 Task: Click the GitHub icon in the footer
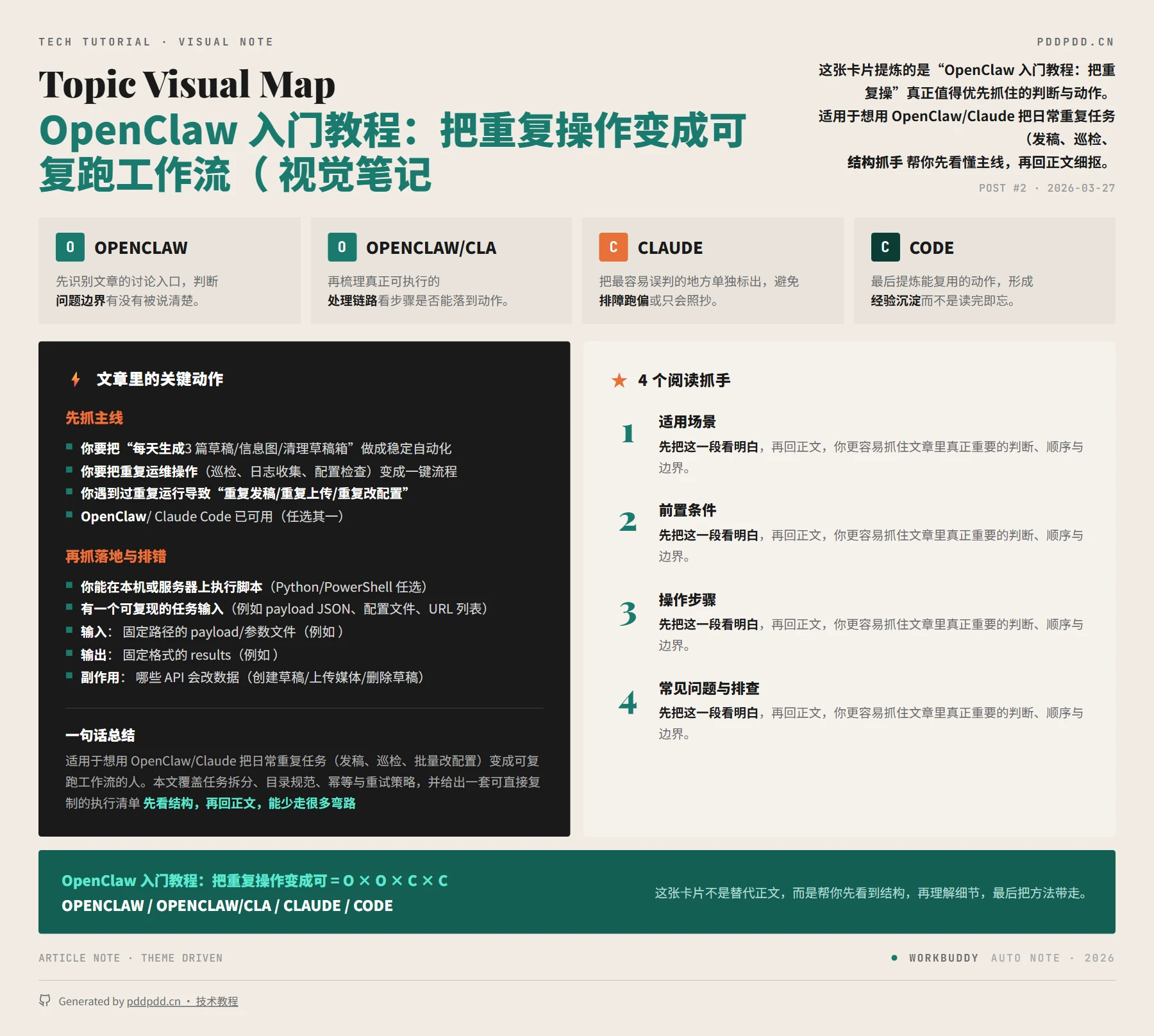tap(45, 1001)
